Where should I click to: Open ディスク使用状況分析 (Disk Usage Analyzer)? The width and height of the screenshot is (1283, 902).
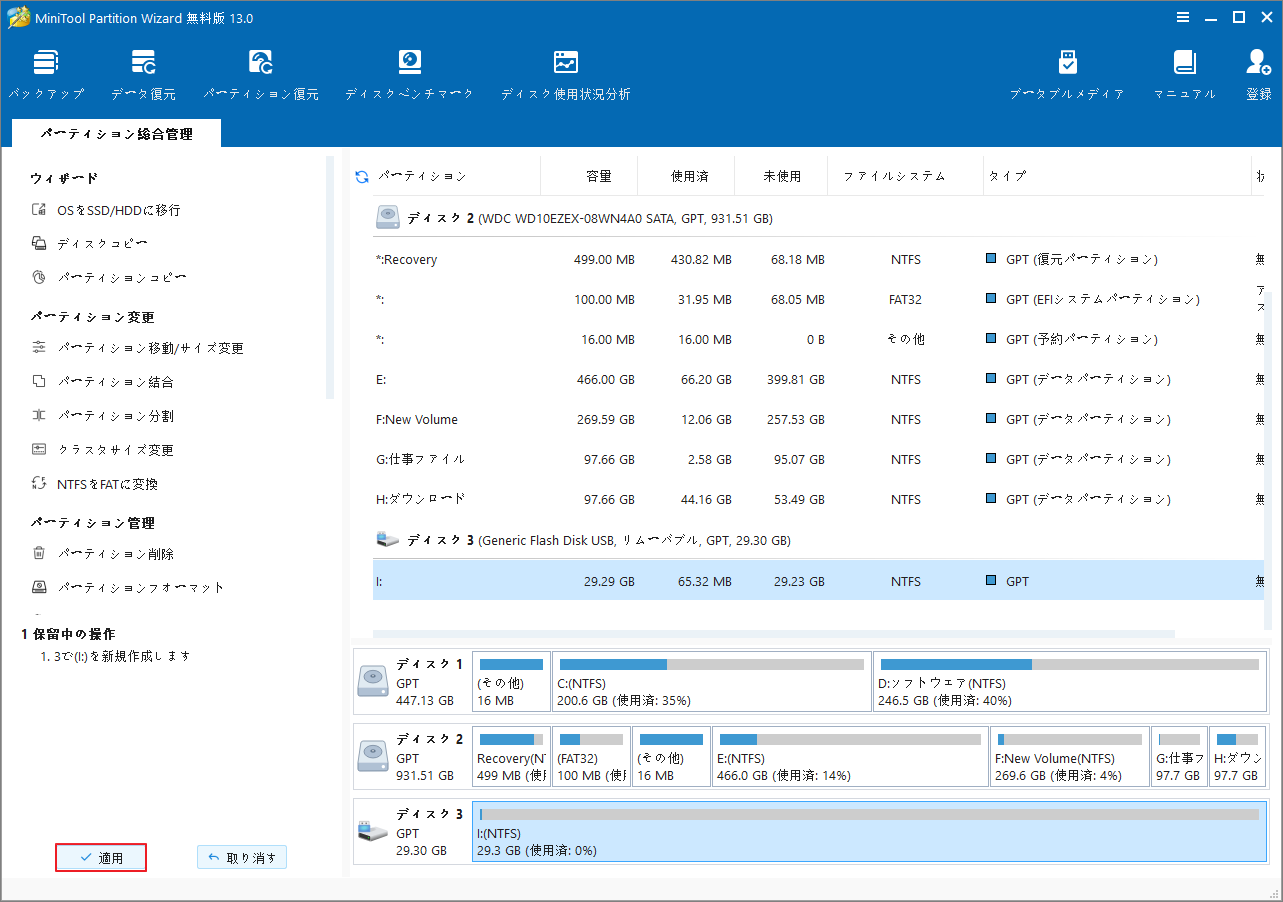(x=566, y=73)
